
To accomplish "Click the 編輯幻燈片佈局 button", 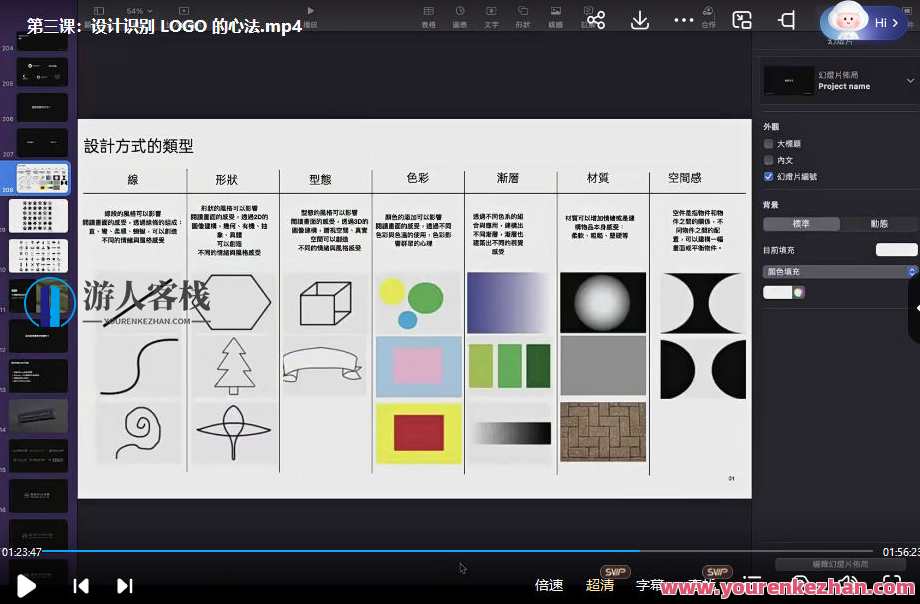I will 840,565.
